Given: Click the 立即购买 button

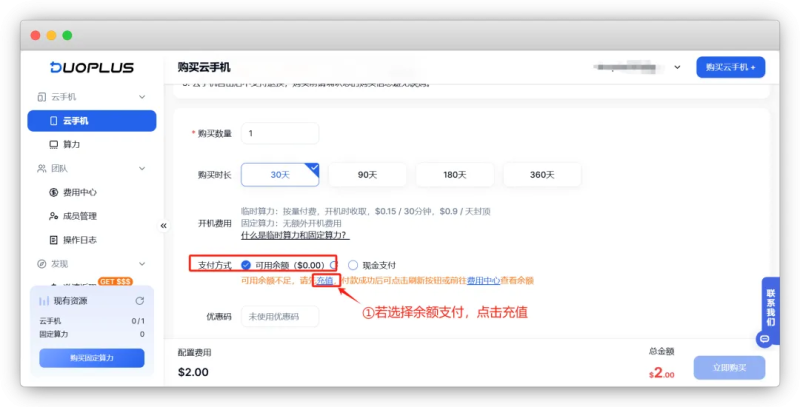Looking at the screenshot, I should [x=730, y=368].
